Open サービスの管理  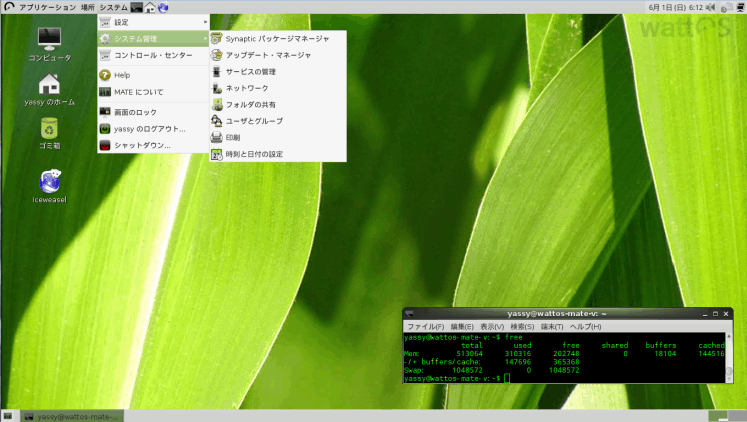coord(278,71)
